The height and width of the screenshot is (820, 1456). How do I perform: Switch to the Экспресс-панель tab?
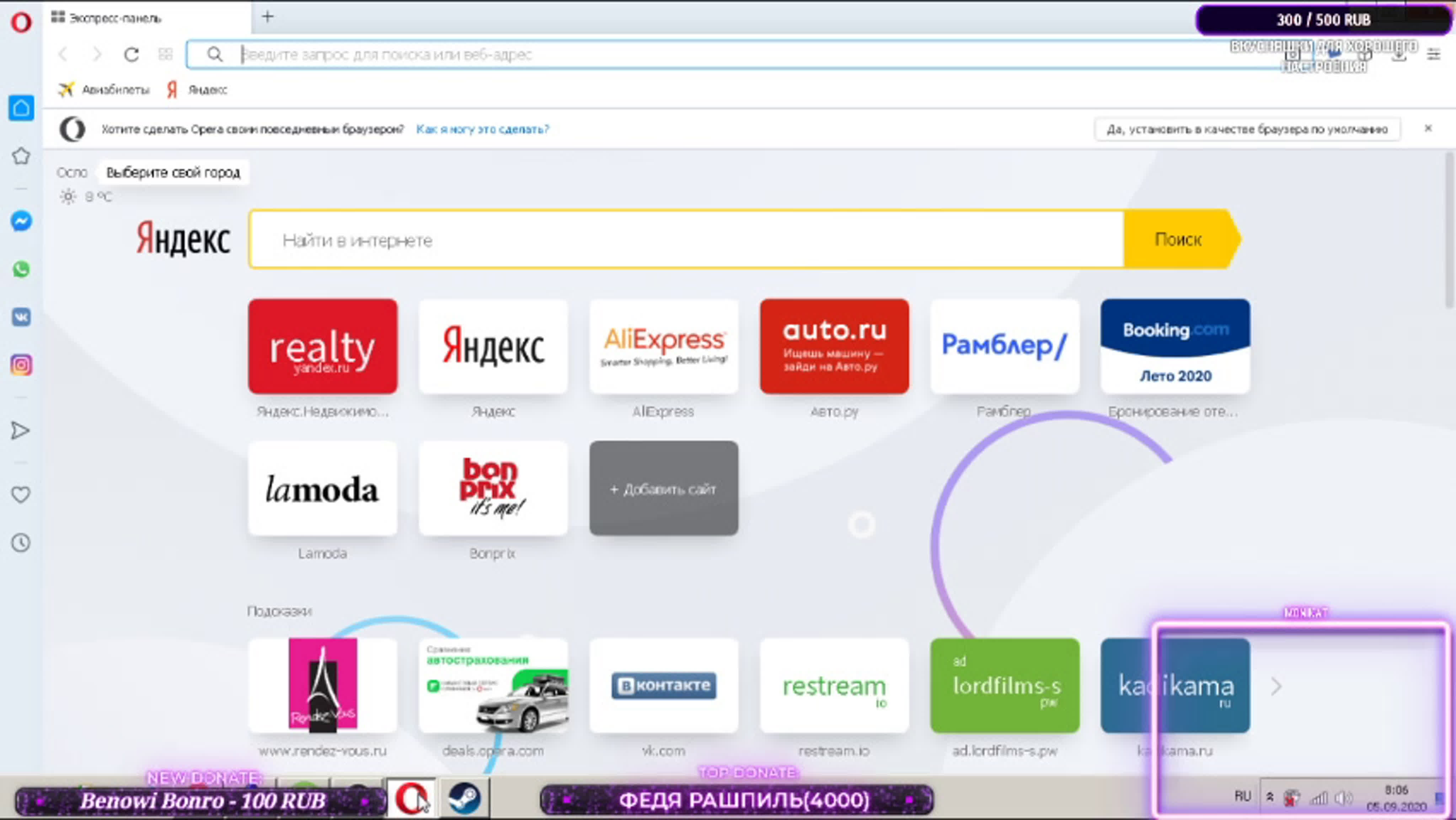point(147,17)
